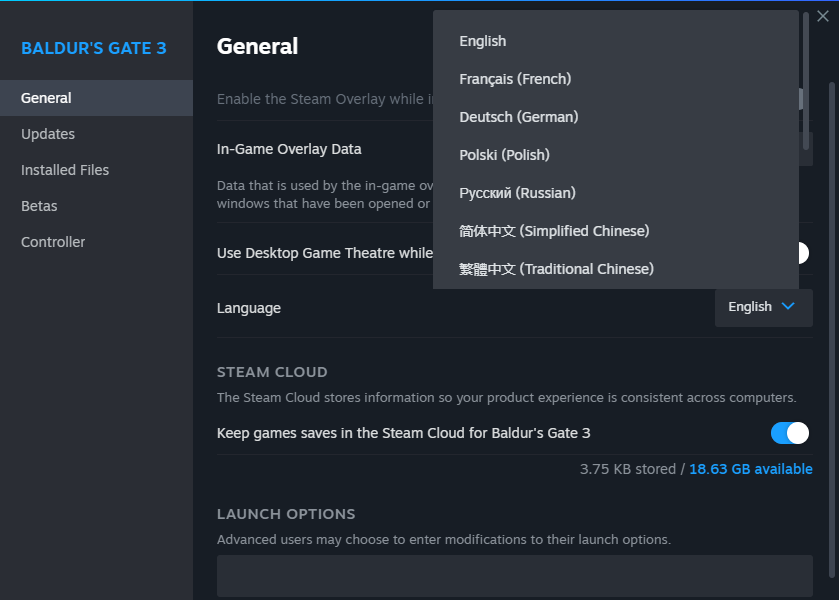Pick Simplified Chinese from the language list

coord(615,231)
